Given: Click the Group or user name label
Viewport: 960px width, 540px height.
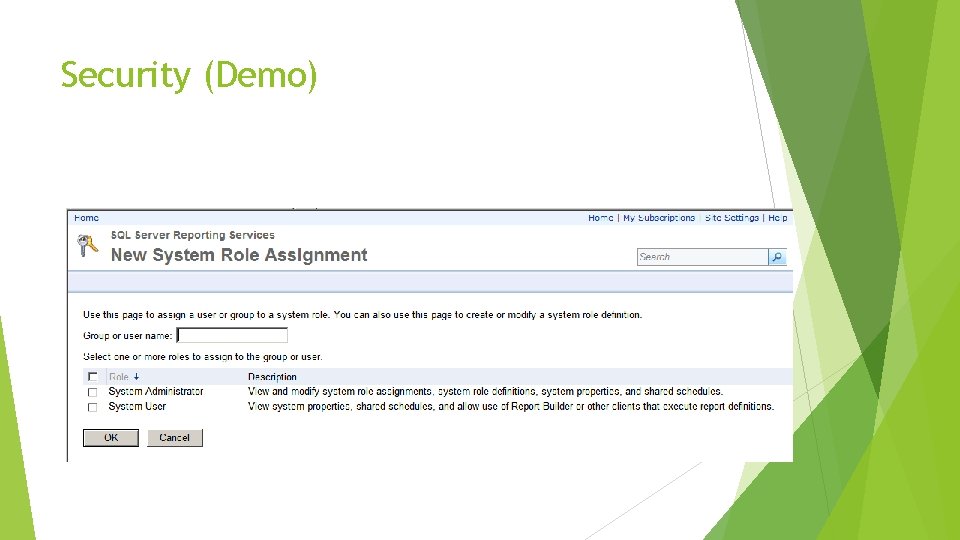Looking at the screenshot, I should click(127, 336).
